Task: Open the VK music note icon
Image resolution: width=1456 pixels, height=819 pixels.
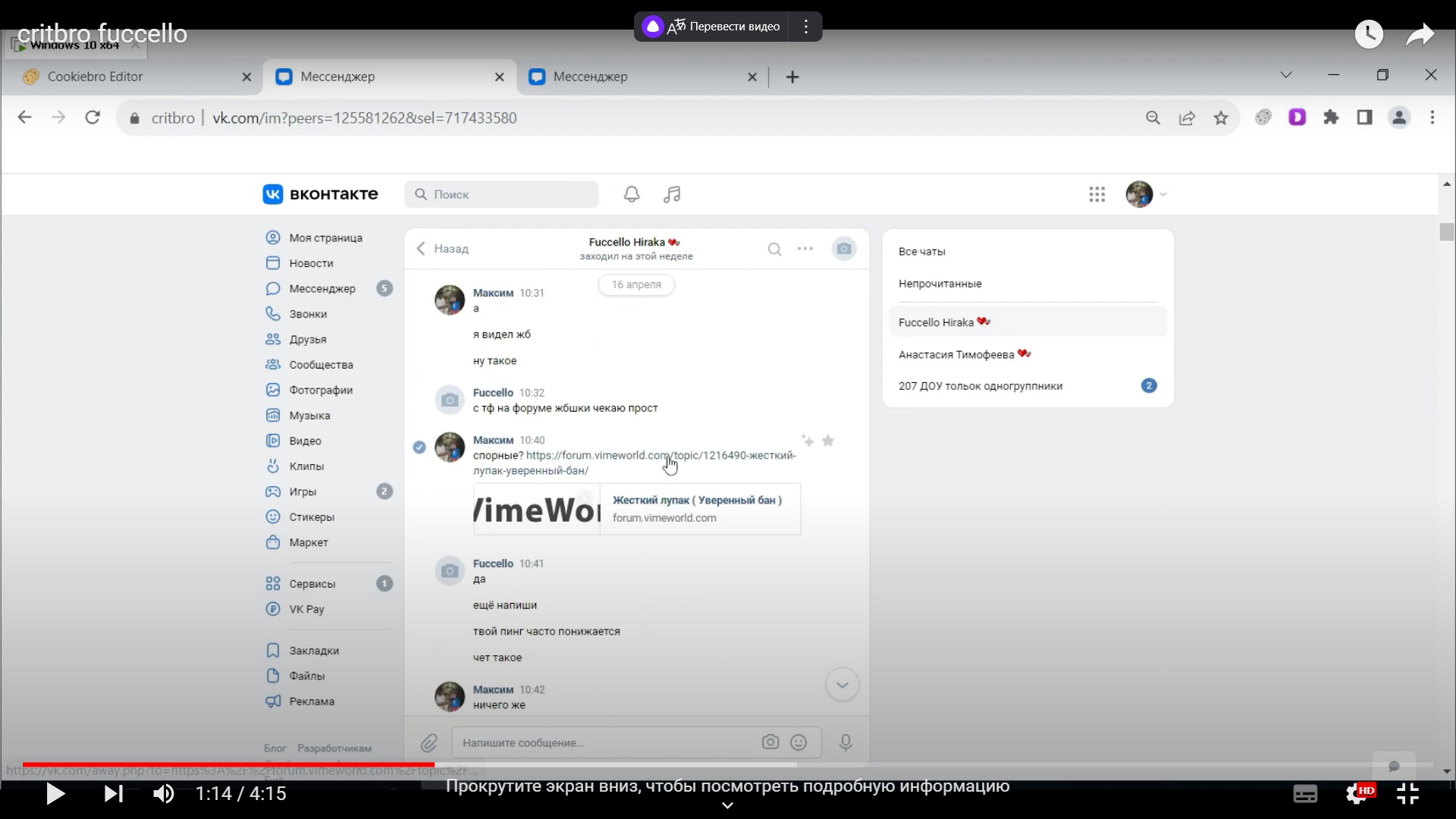Action: coord(672,194)
